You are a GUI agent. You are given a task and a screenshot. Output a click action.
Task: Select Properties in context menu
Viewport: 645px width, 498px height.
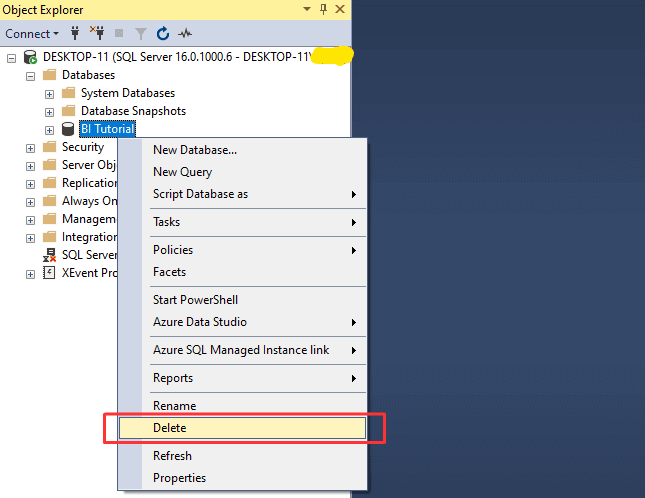pyautogui.click(x=242, y=478)
